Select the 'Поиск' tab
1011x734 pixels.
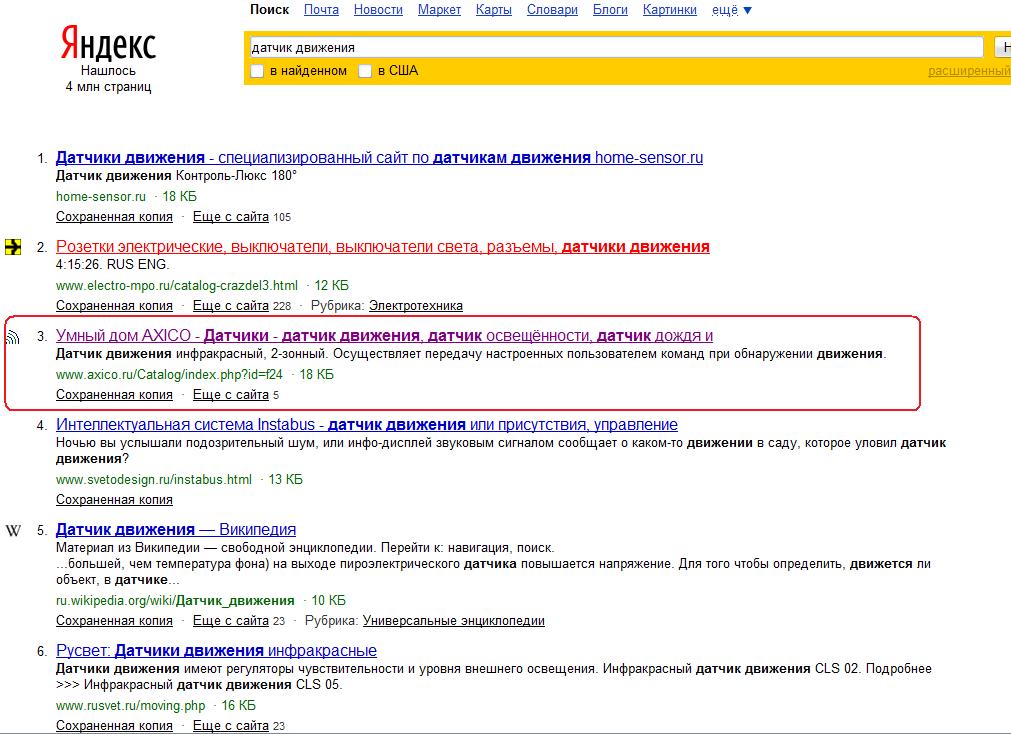270,10
